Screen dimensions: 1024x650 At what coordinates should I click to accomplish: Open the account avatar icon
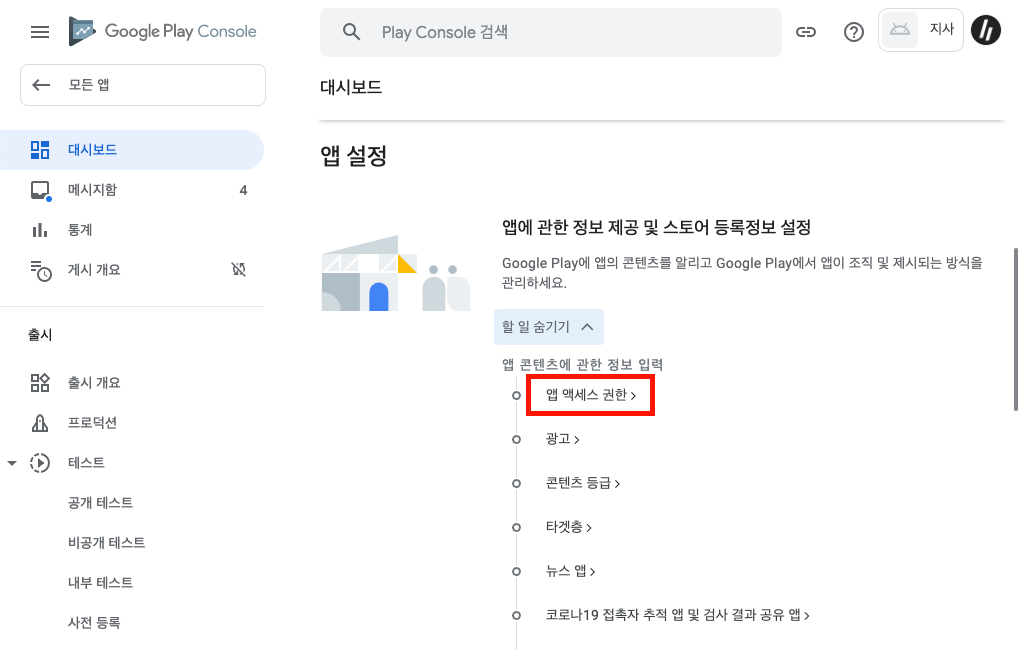pyautogui.click(x=987, y=31)
